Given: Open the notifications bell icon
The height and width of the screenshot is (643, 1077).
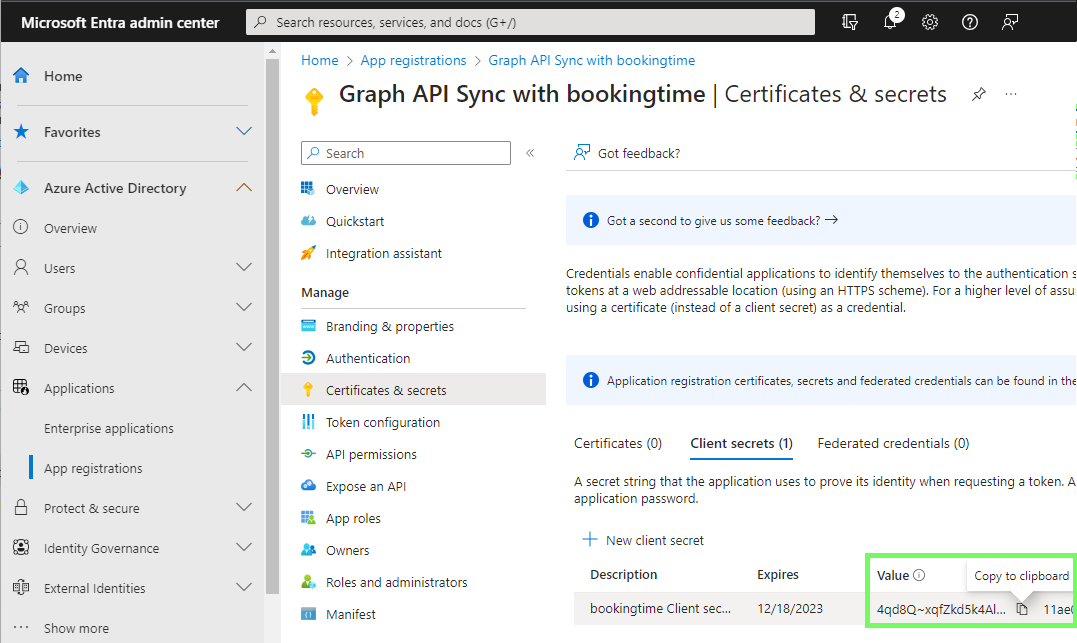Looking at the screenshot, I should (x=889, y=22).
